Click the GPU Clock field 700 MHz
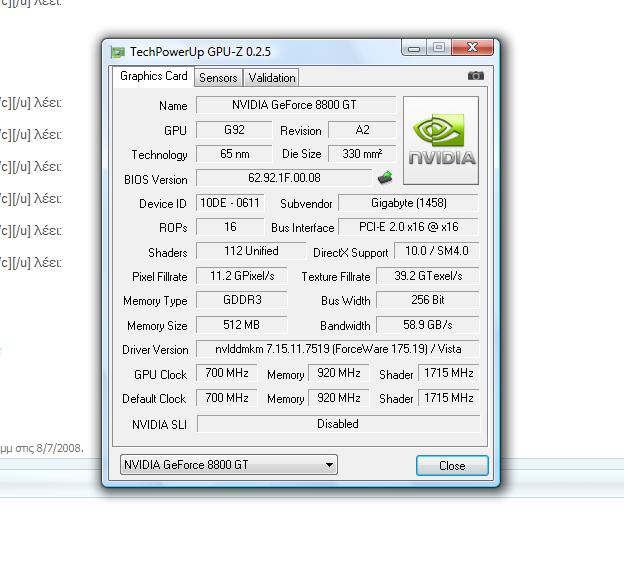Screen dimensions: 640x588 click(x=227, y=373)
